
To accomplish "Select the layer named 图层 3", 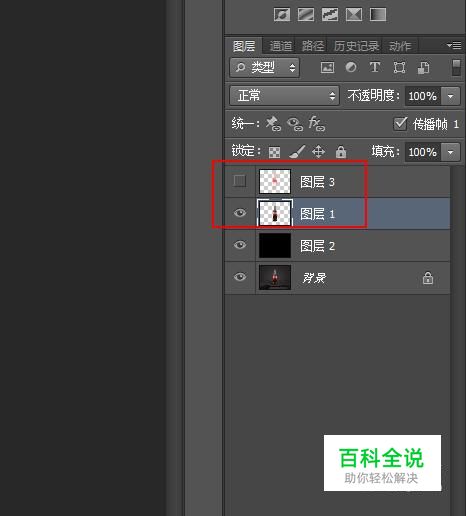I will coord(317,182).
